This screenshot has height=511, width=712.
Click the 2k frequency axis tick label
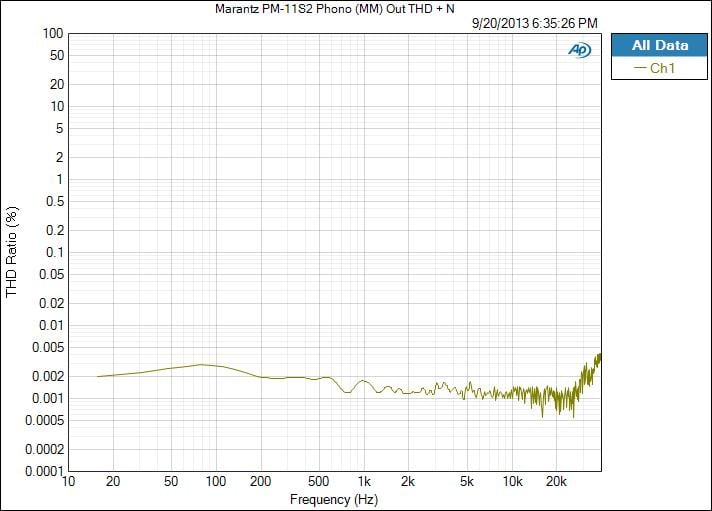(x=409, y=482)
